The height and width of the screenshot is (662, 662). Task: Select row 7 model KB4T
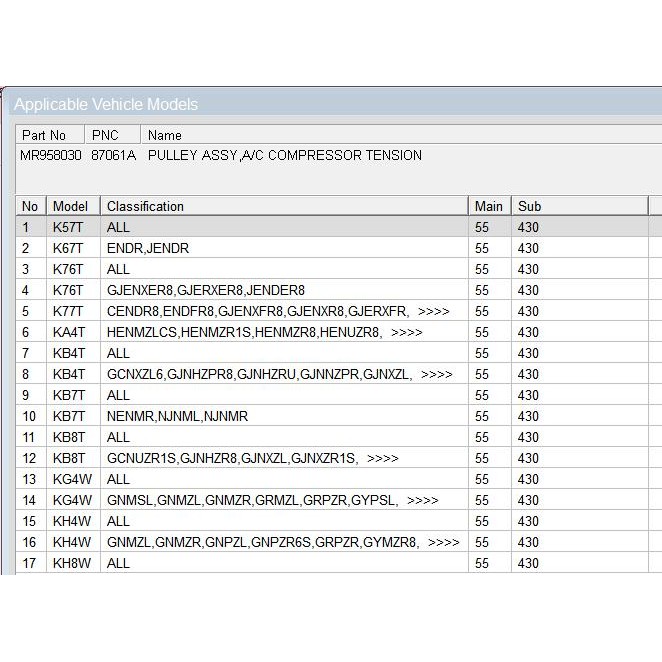tap(68, 353)
